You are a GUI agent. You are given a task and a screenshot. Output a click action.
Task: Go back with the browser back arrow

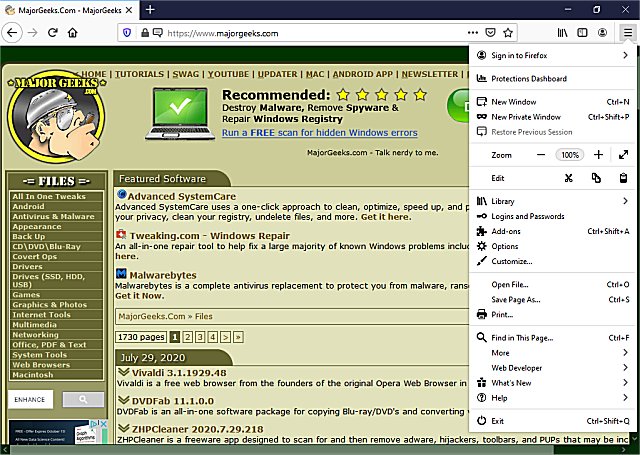point(12,33)
